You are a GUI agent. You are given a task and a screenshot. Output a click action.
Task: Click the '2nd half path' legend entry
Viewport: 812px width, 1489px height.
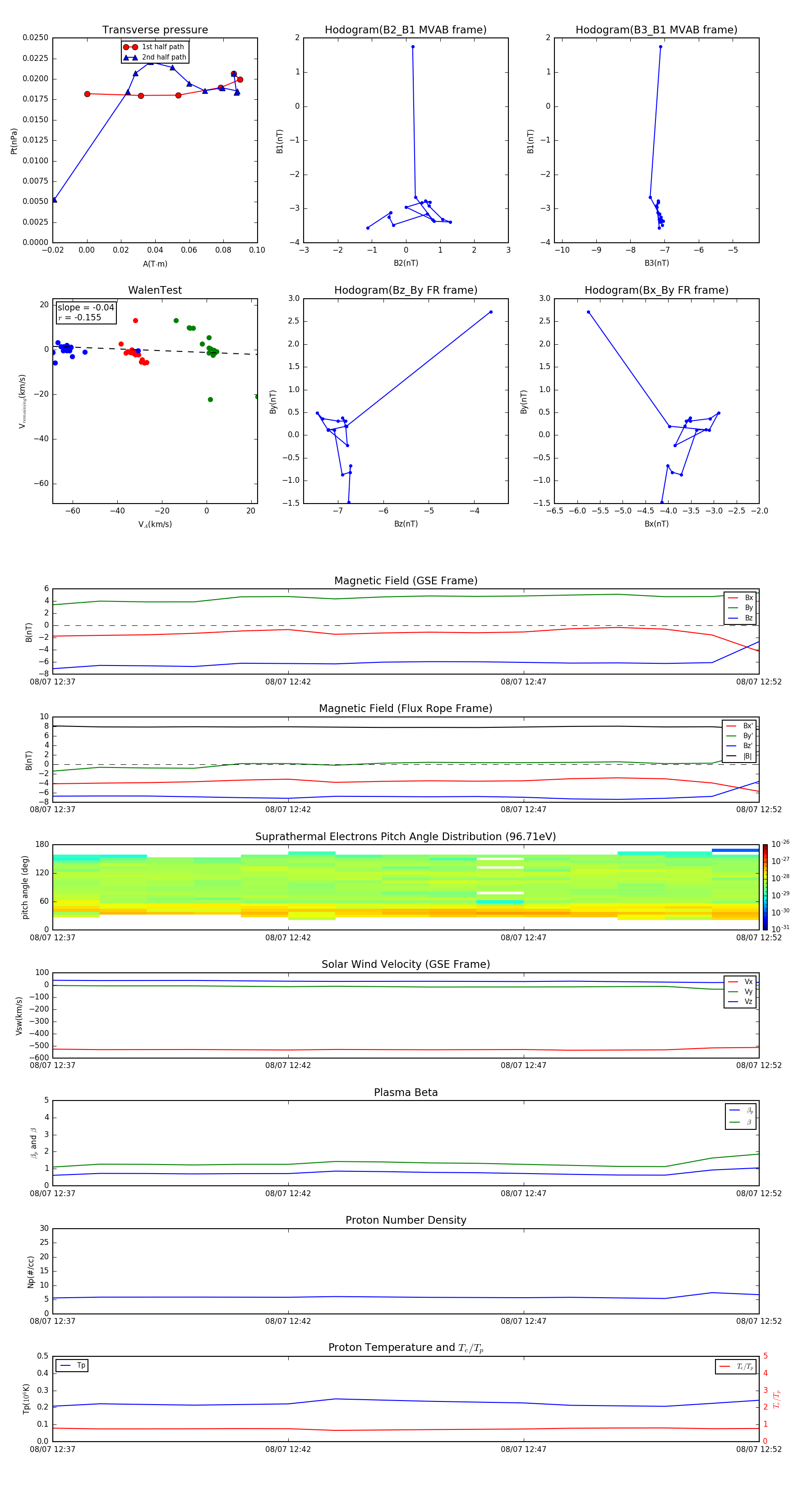click(x=155, y=57)
